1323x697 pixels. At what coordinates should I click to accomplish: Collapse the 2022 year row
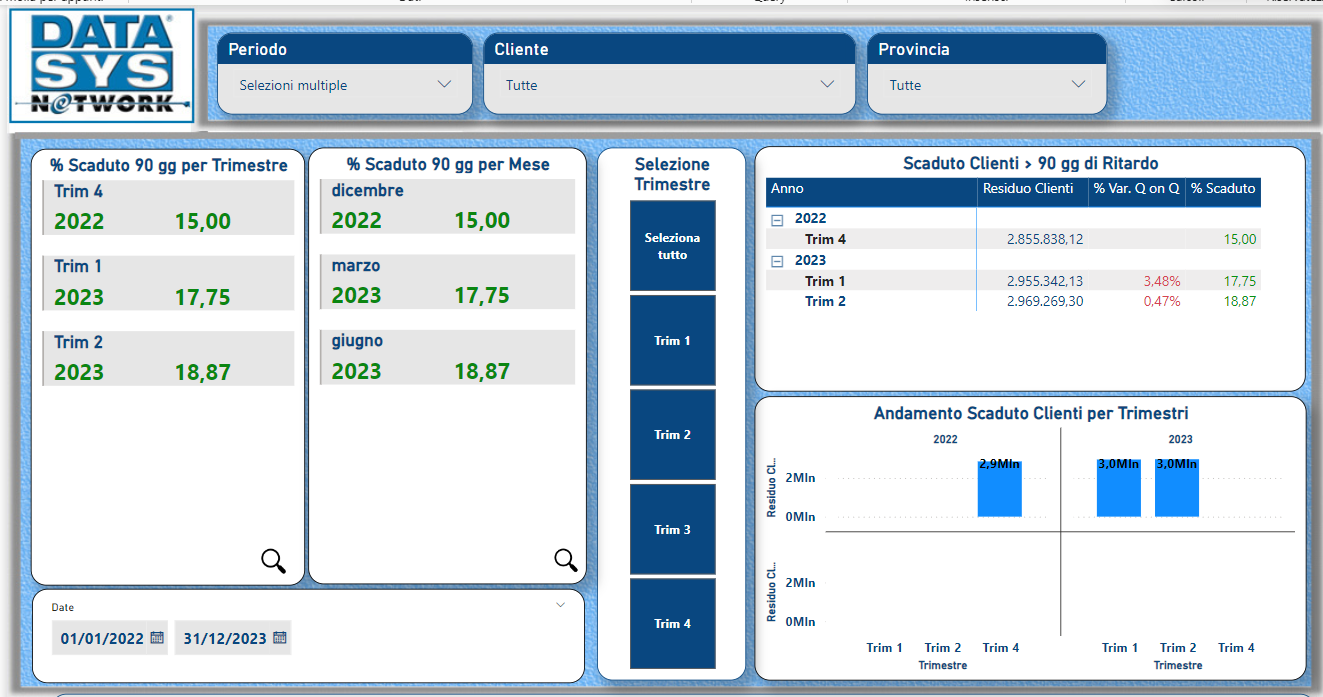coord(777,219)
